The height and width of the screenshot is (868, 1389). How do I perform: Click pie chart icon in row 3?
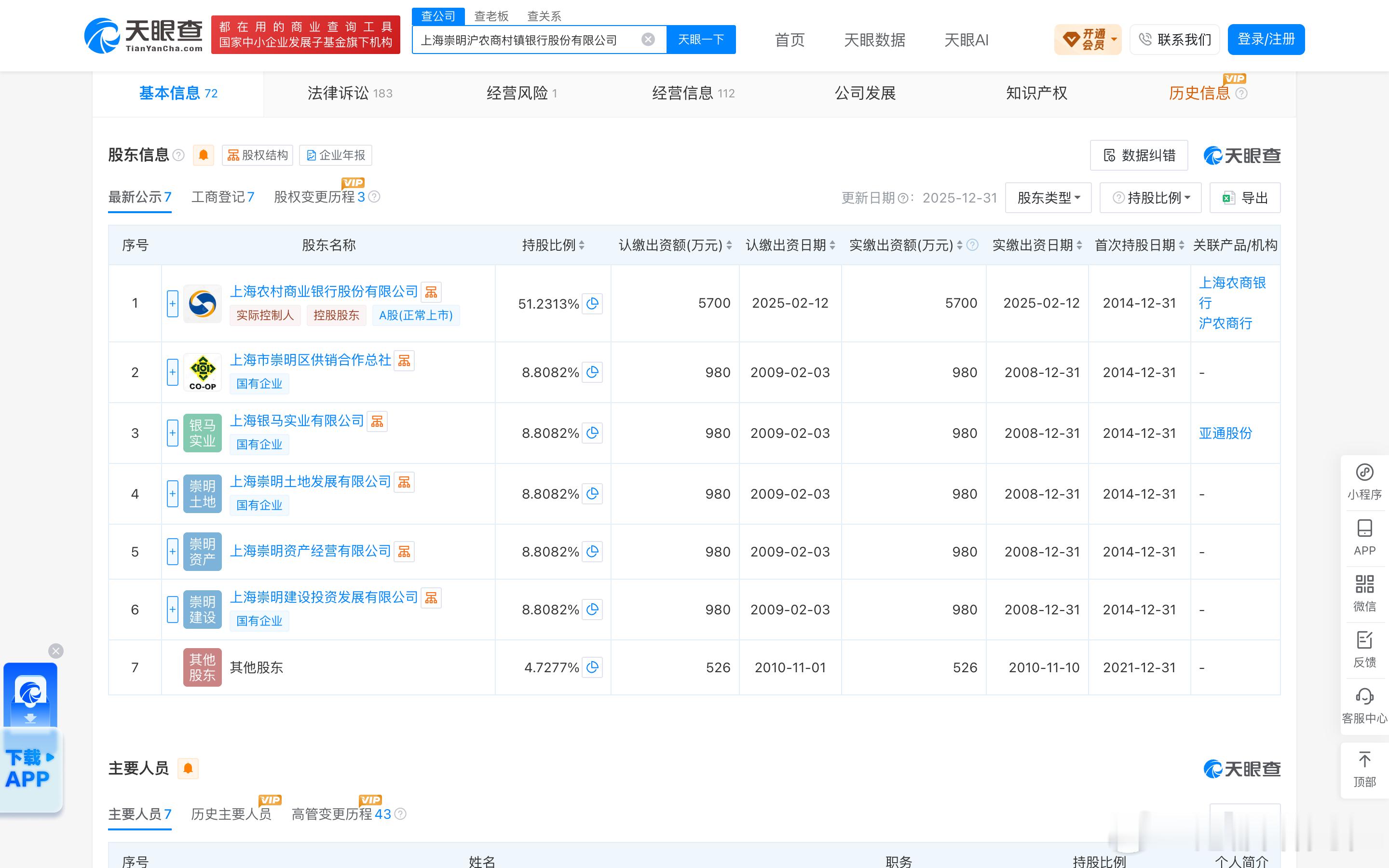point(592,433)
